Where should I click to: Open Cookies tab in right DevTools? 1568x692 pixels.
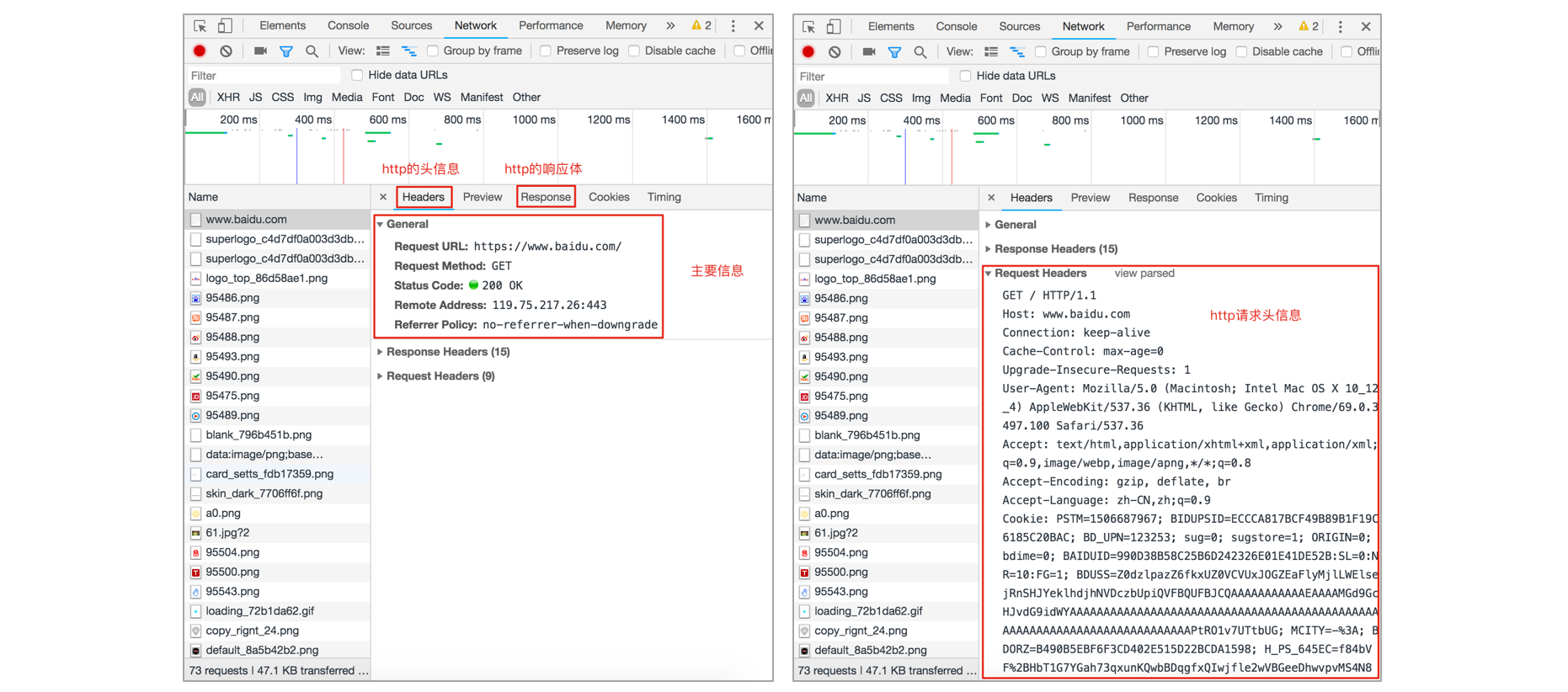[1217, 198]
